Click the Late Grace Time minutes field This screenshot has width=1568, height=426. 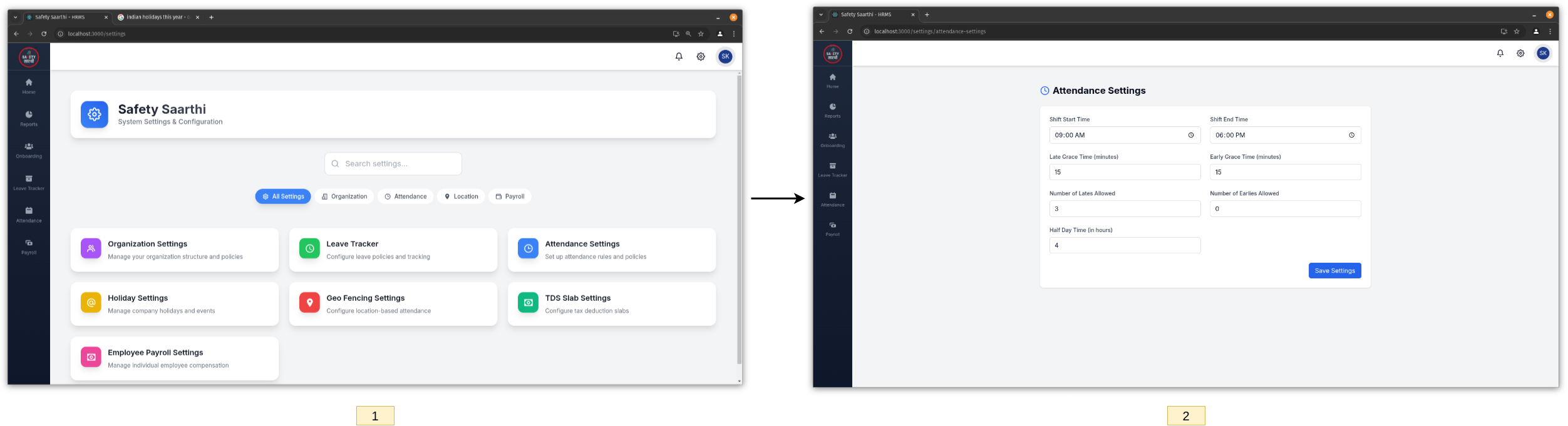tap(1124, 172)
